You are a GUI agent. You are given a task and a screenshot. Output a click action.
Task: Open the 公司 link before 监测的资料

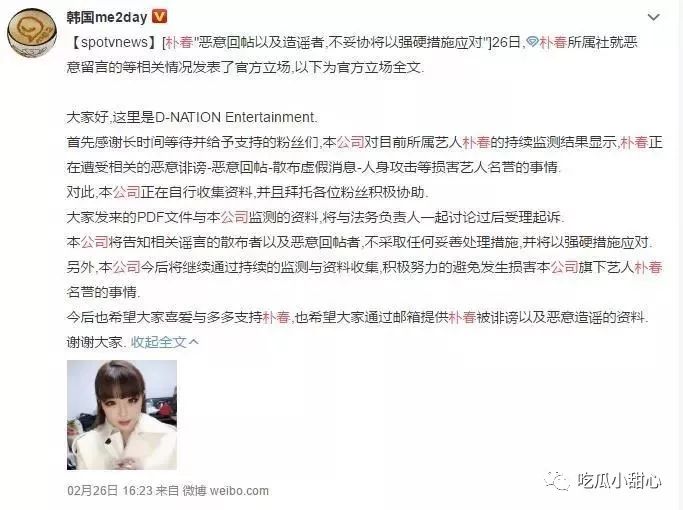point(234,217)
